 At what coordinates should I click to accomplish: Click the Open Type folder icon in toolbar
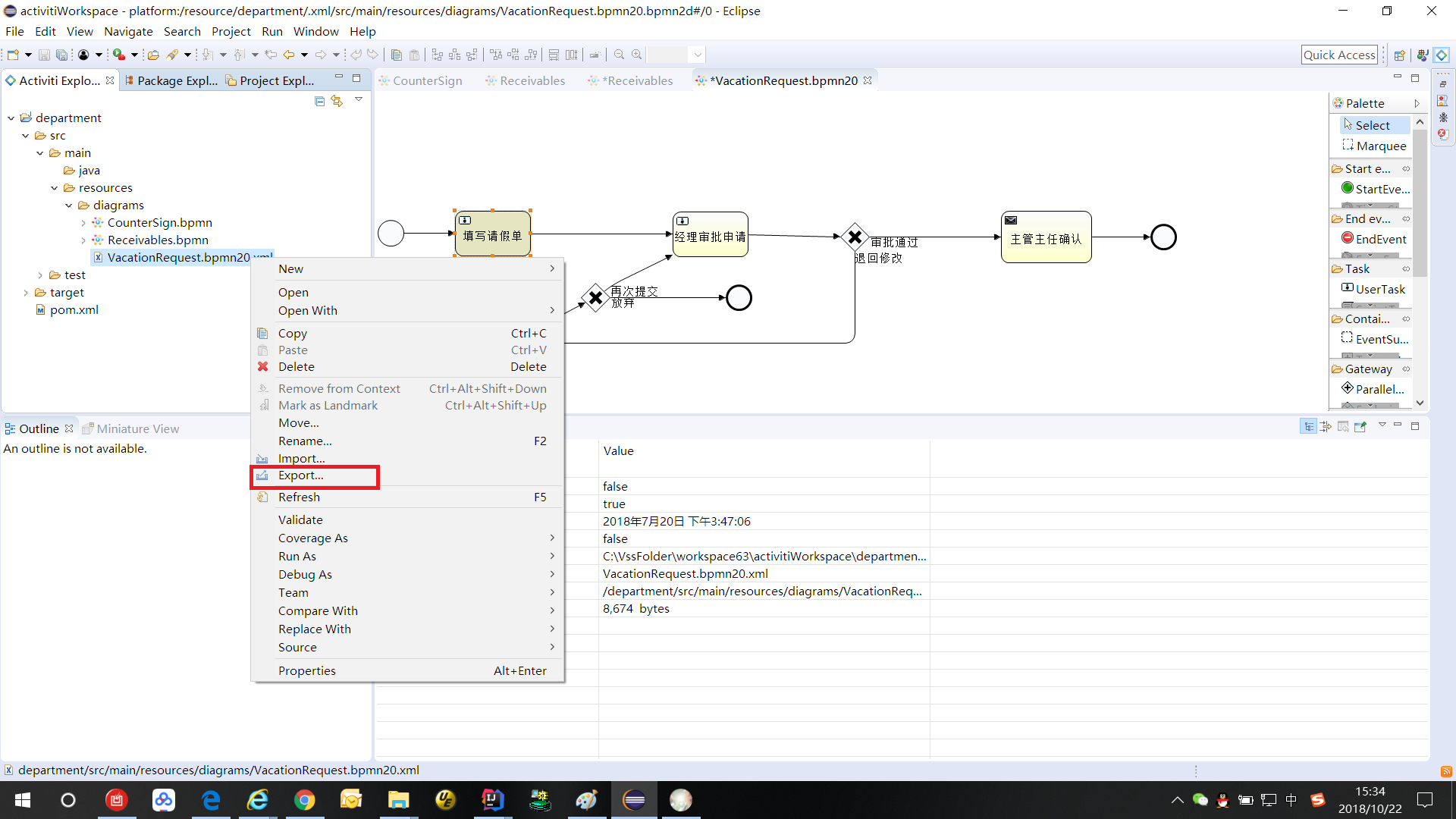point(153,55)
